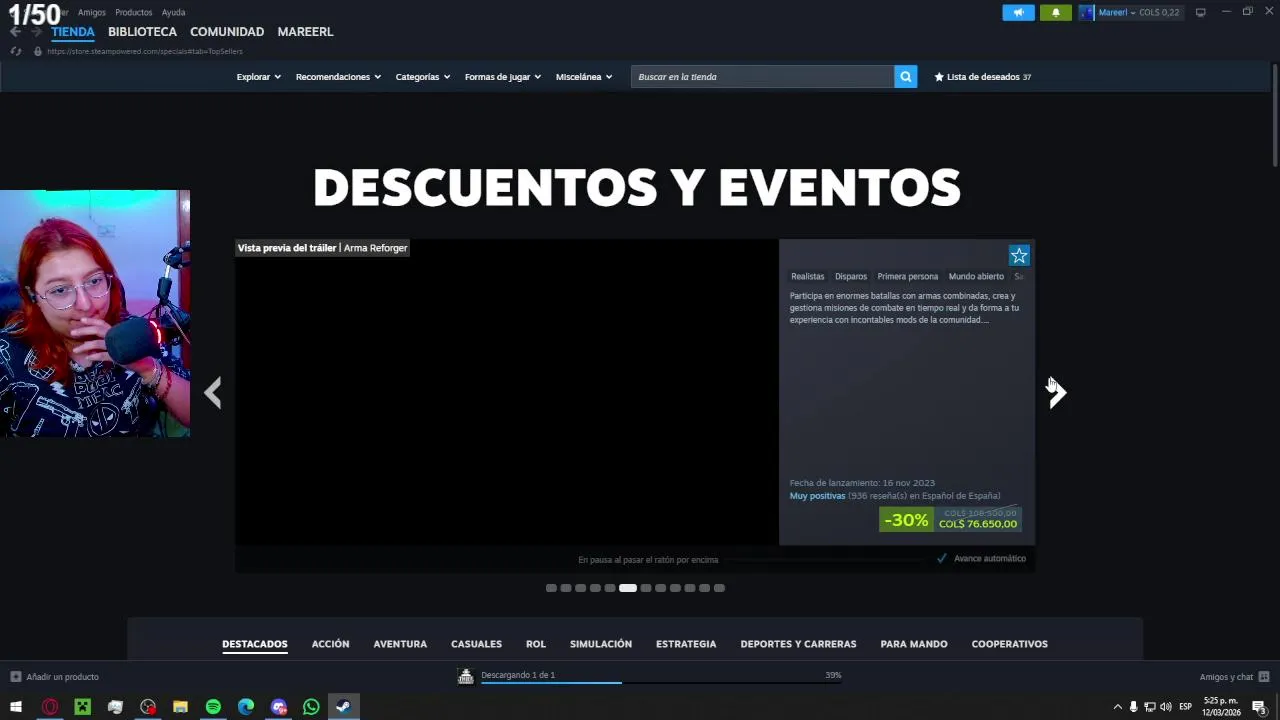Open the Productos menu

click(134, 13)
